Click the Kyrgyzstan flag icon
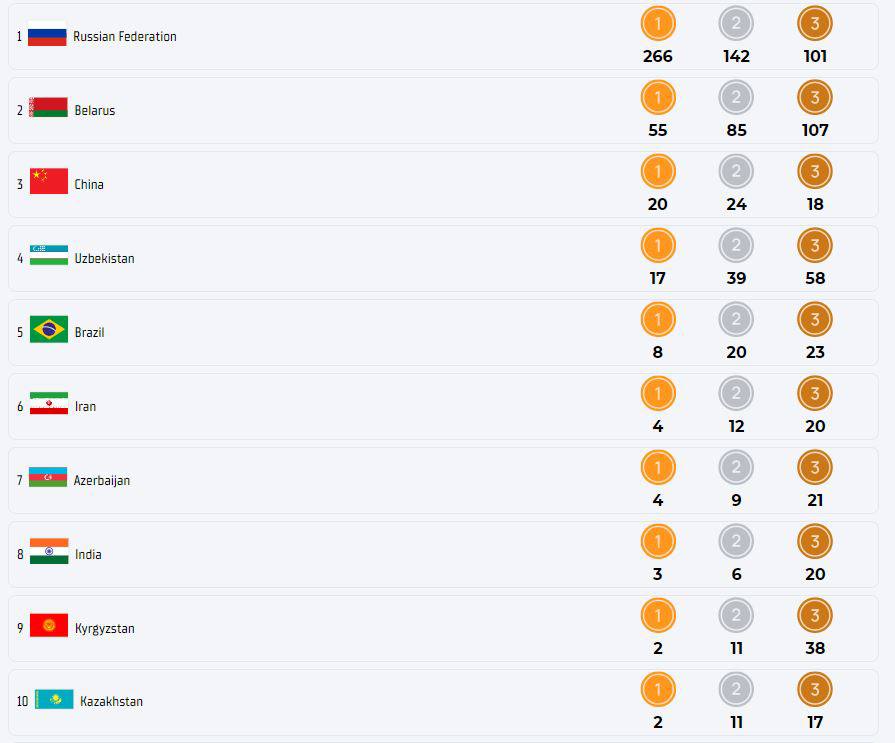 click(x=49, y=626)
